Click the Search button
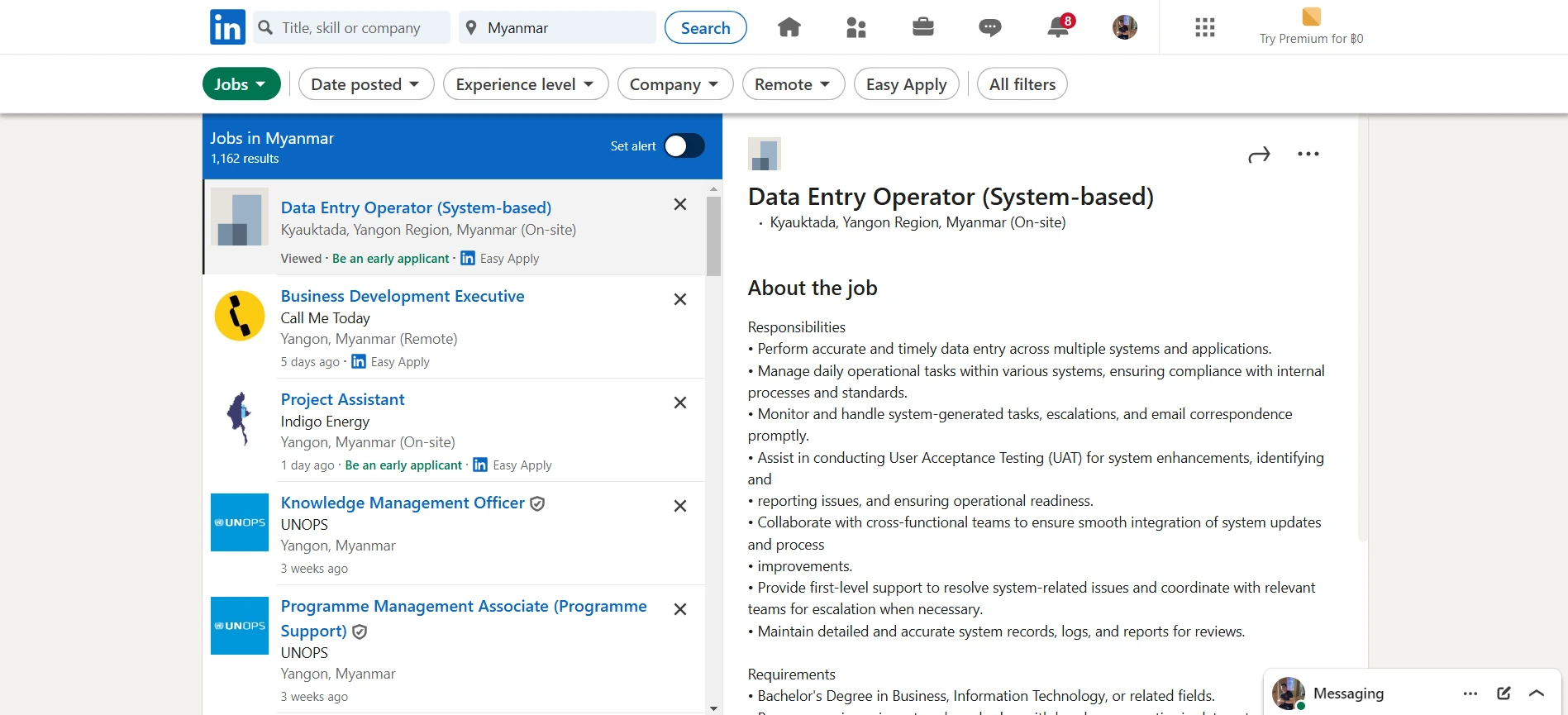 tap(706, 27)
